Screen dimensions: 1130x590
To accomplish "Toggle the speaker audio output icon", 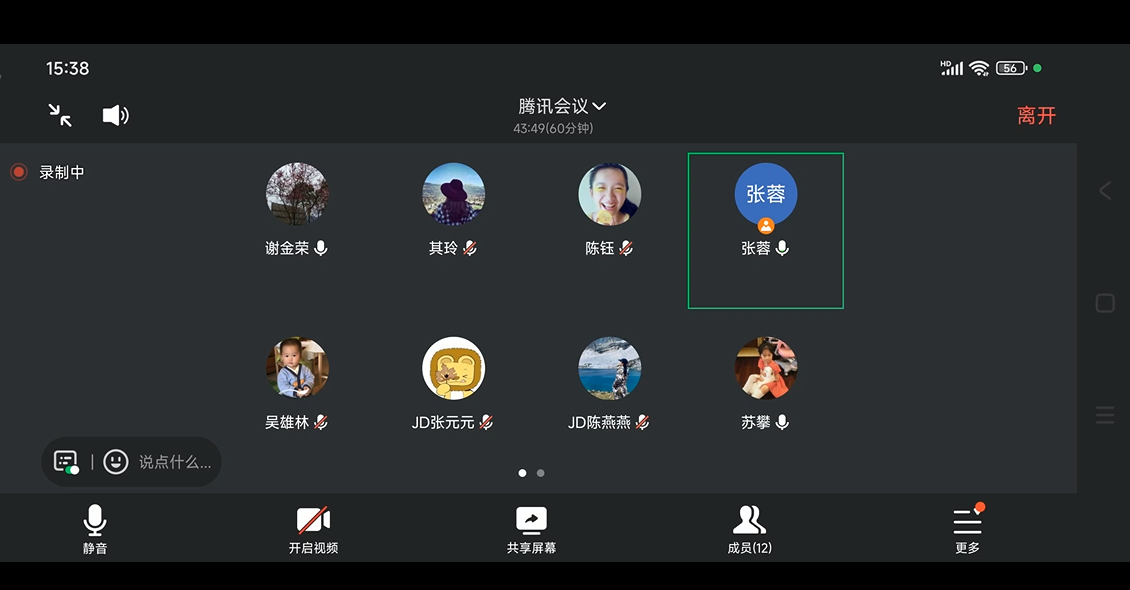I will click(x=115, y=115).
